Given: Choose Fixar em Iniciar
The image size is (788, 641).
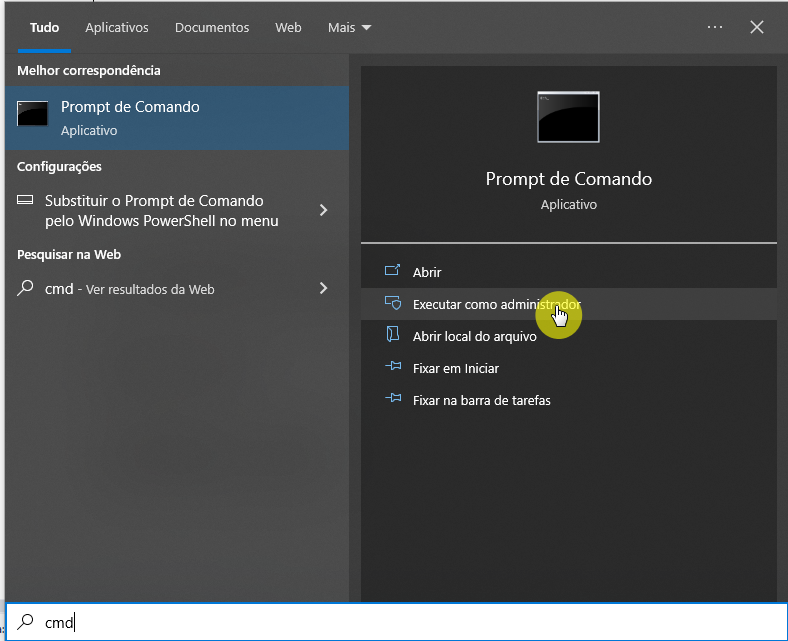Looking at the screenshot, I should tap(569, 369).
